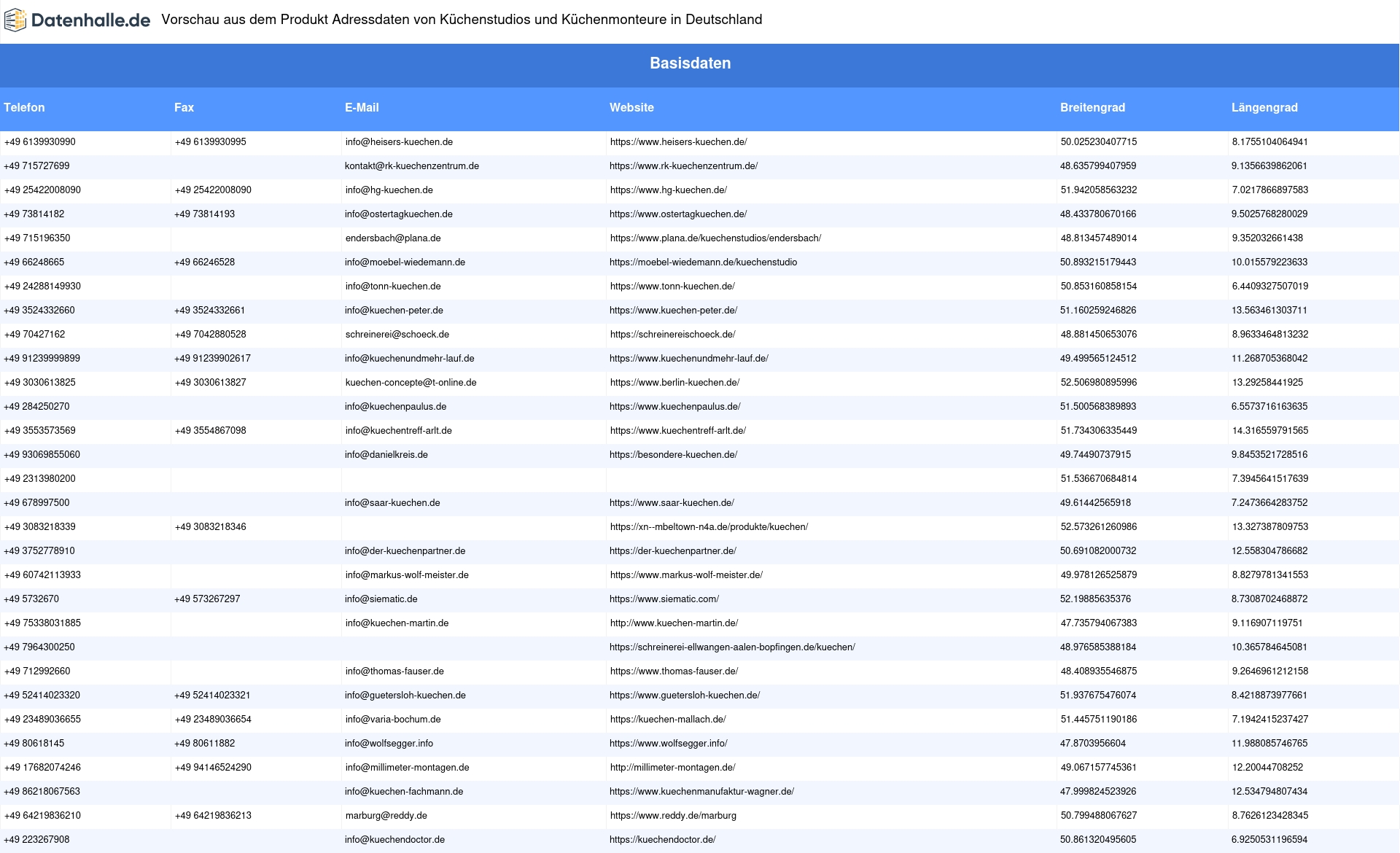1400x853 pixels.
Task: Open https://kuechen-mallach.de/ link
Action: 668,720
